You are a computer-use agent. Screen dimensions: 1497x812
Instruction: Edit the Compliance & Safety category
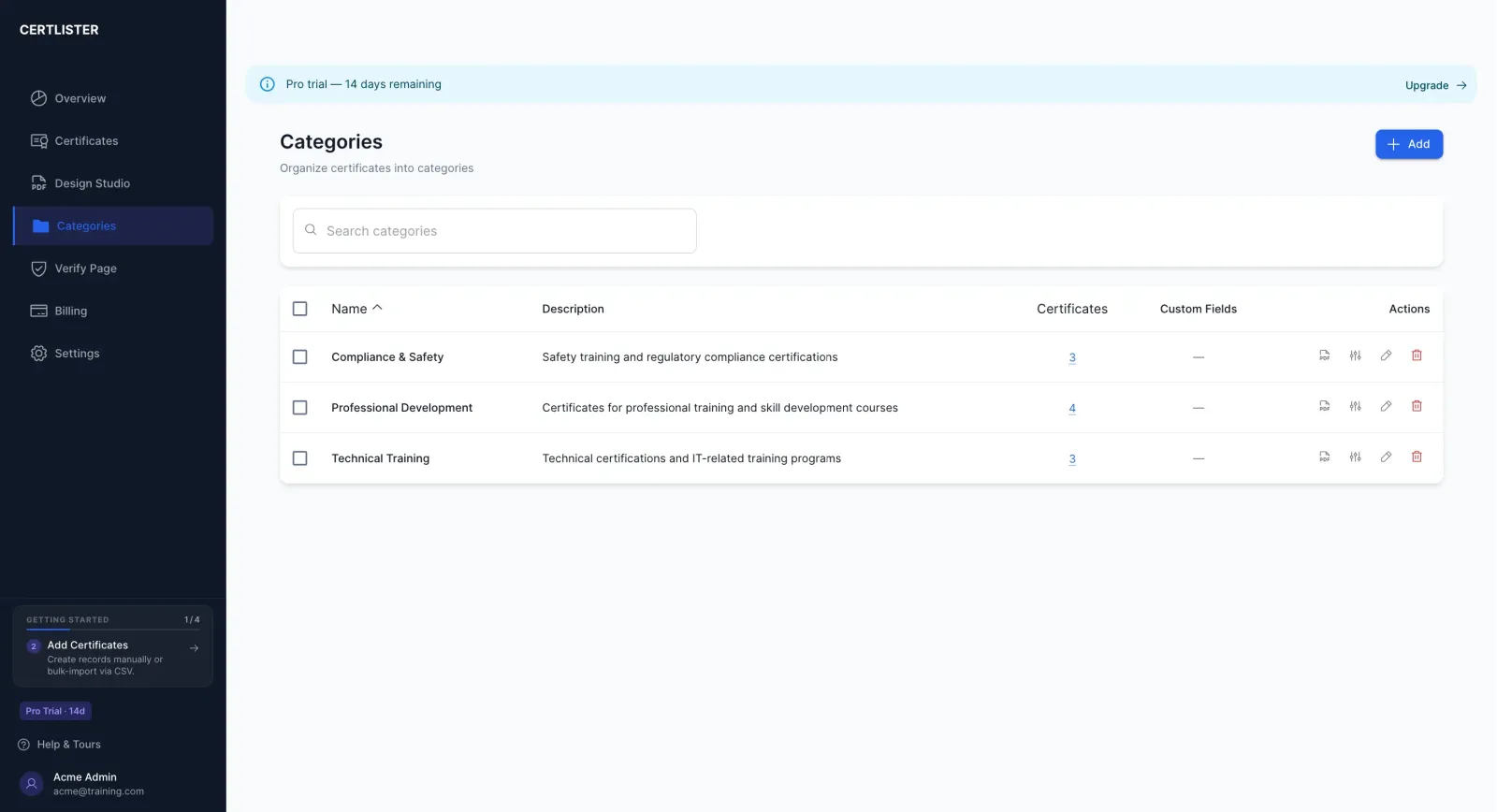1386,355
